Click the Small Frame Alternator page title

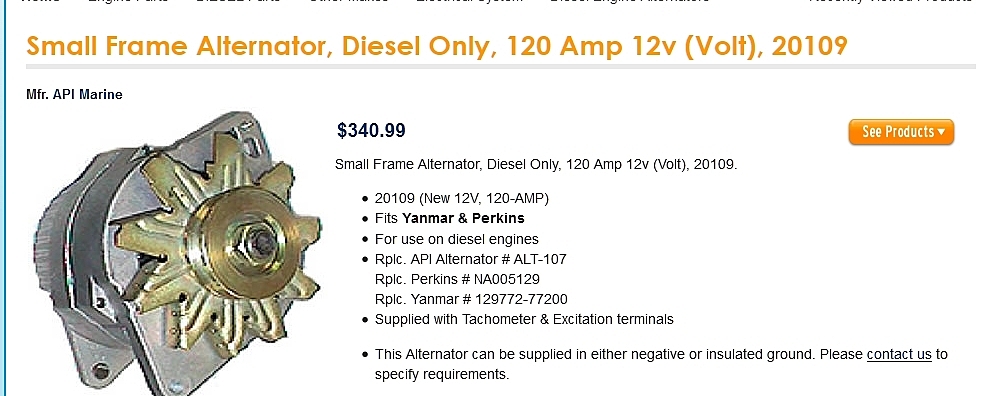[x=436, y=46]
